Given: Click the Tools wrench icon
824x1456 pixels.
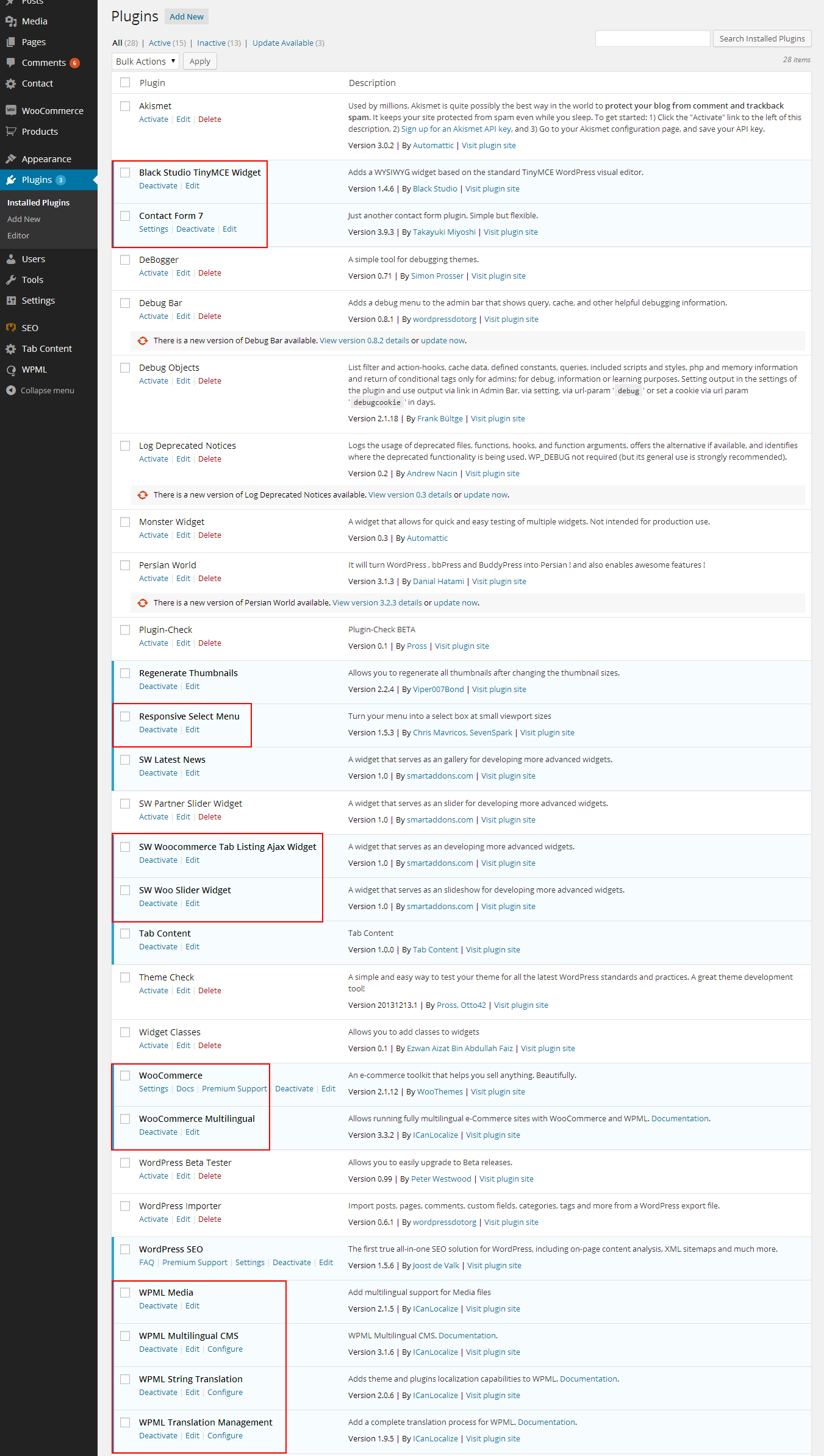Looking at the screenshot, I should point(11,280).
